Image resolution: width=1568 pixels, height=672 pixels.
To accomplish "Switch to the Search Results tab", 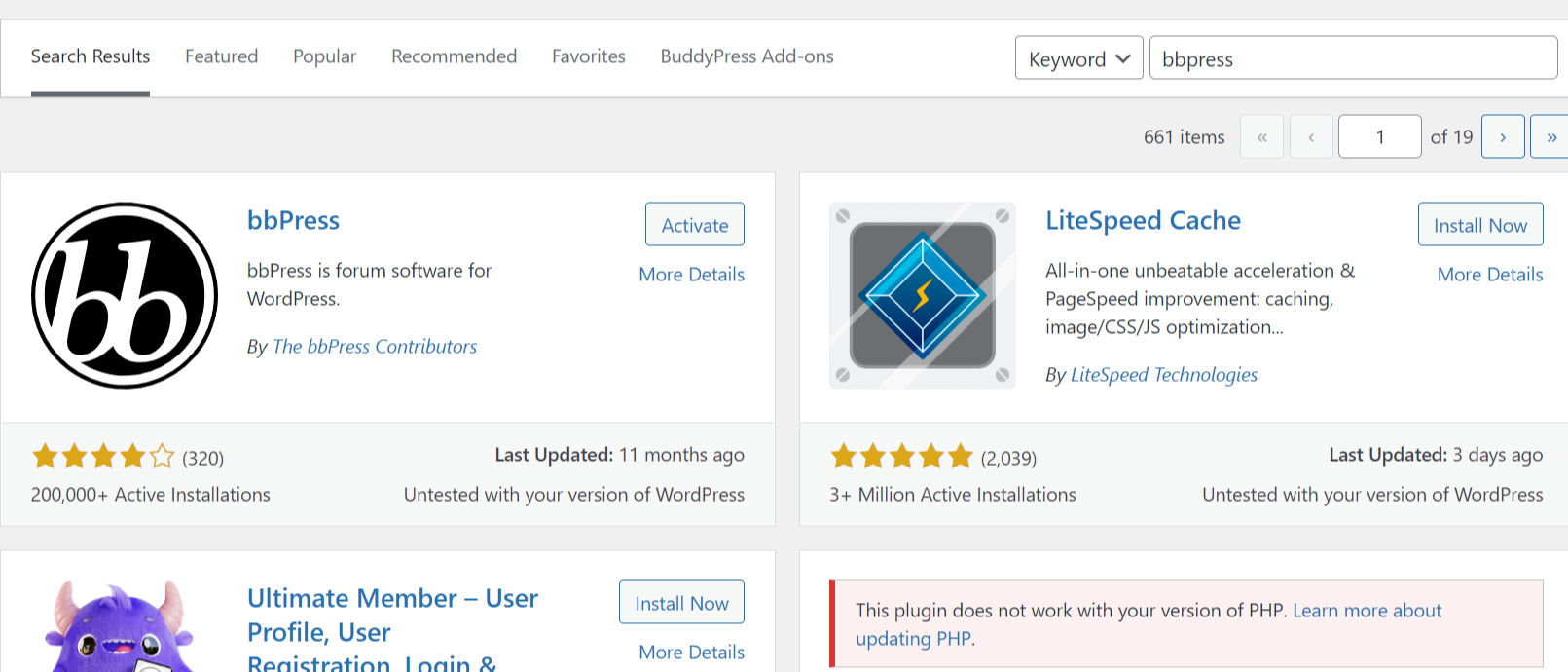I will (91, 56).
